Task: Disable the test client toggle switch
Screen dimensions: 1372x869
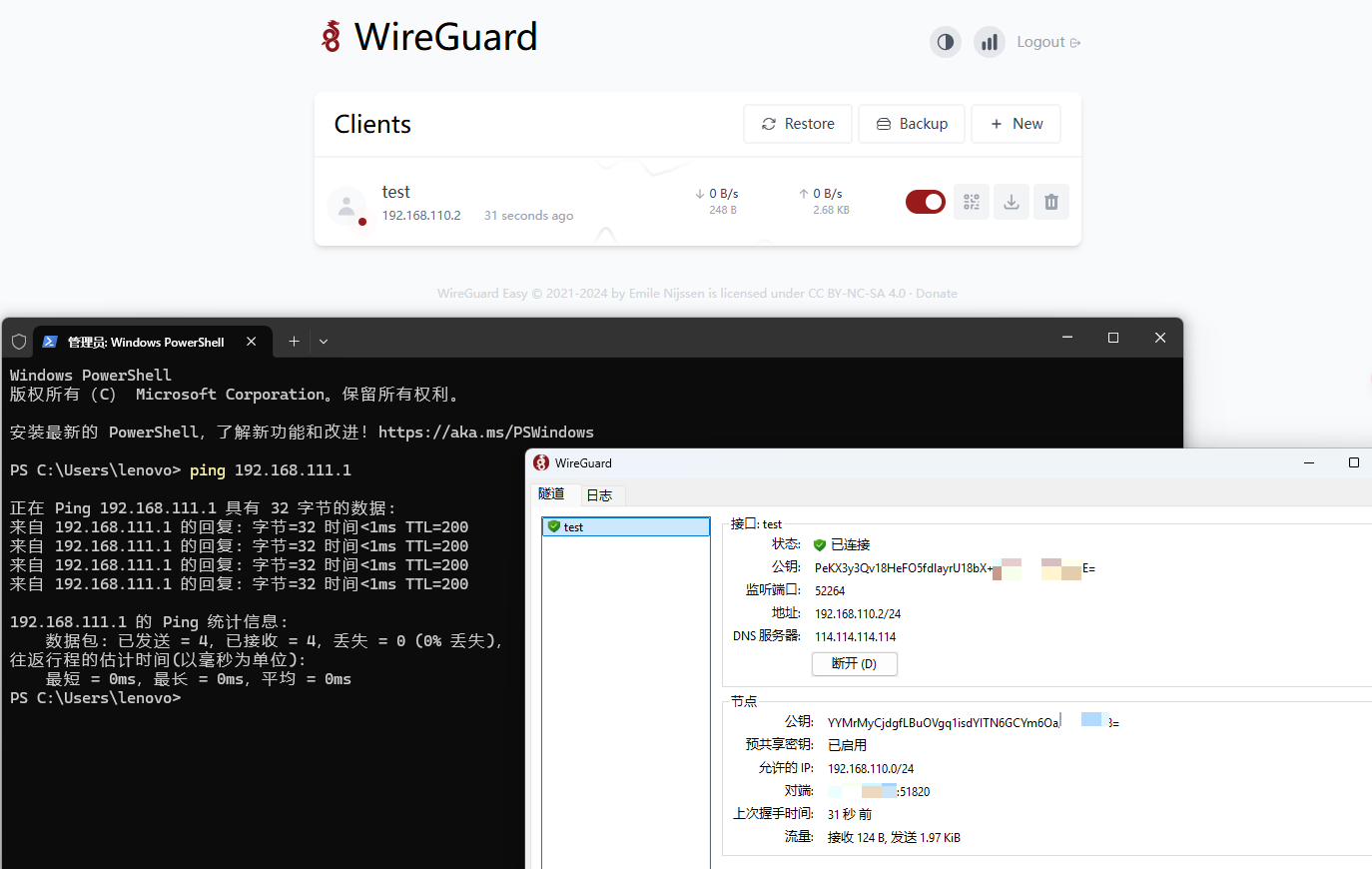Action: [x=925, y=202]
